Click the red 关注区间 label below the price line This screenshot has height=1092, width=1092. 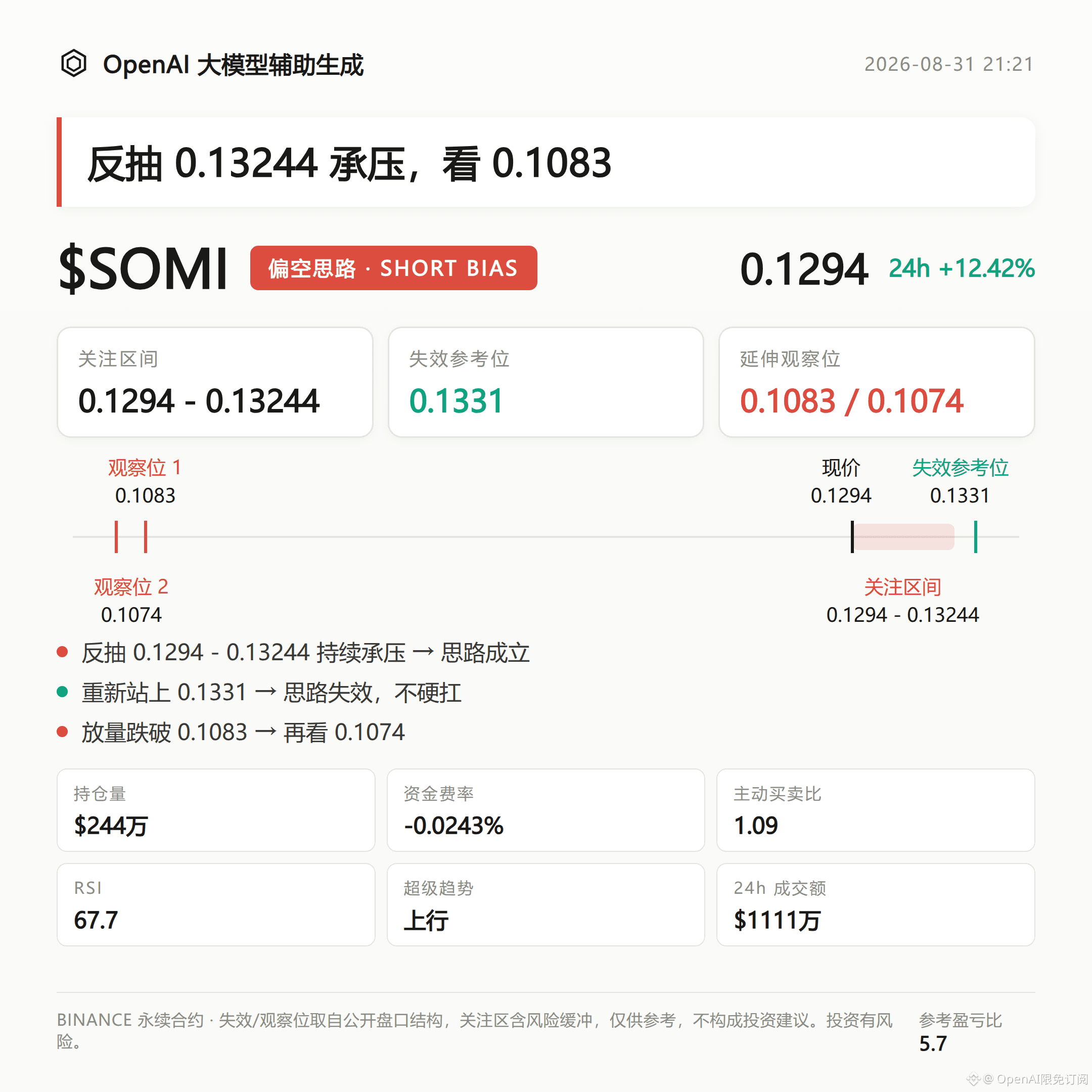902,587
